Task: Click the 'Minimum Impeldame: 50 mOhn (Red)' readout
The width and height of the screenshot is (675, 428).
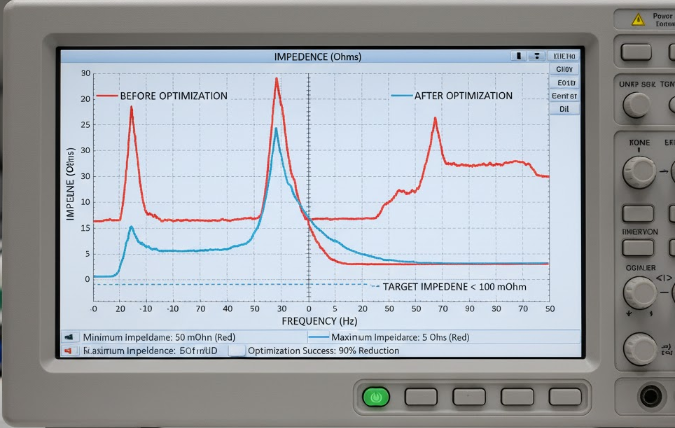Action: (159, 337)
